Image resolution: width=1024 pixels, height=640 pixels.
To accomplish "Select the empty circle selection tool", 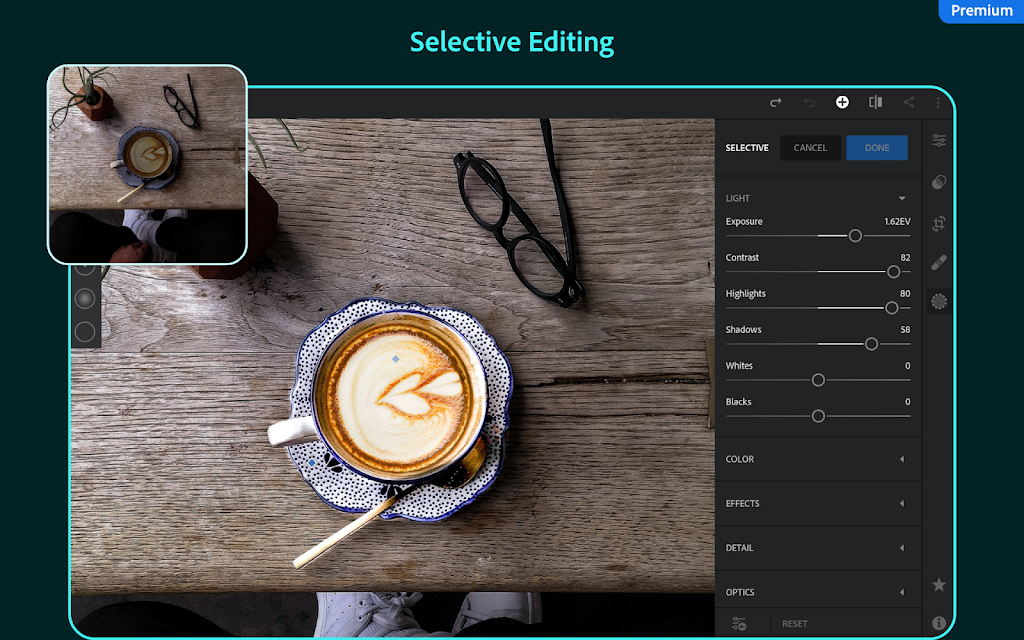I will (85, 332).
